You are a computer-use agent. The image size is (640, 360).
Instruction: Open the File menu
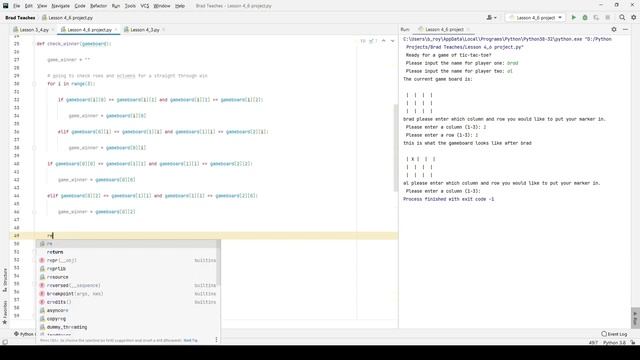[x=16, y=6]
